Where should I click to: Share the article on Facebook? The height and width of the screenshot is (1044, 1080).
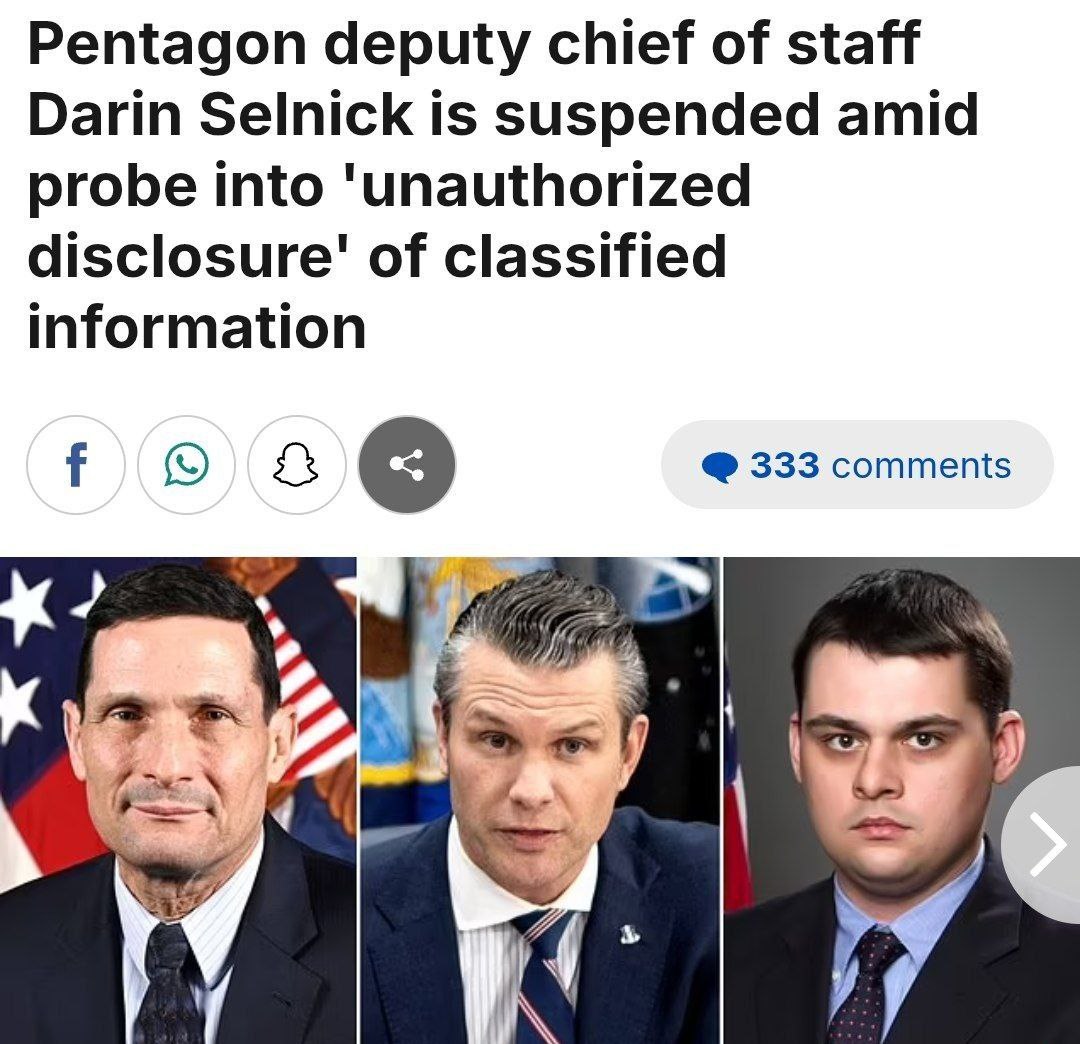(76, 465)
